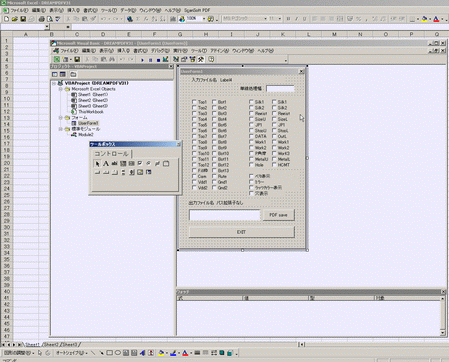Image resolution: width=449 pixels, height=362 pixels.
Task: Click the VBA help question icon
Action: point(211,59)
